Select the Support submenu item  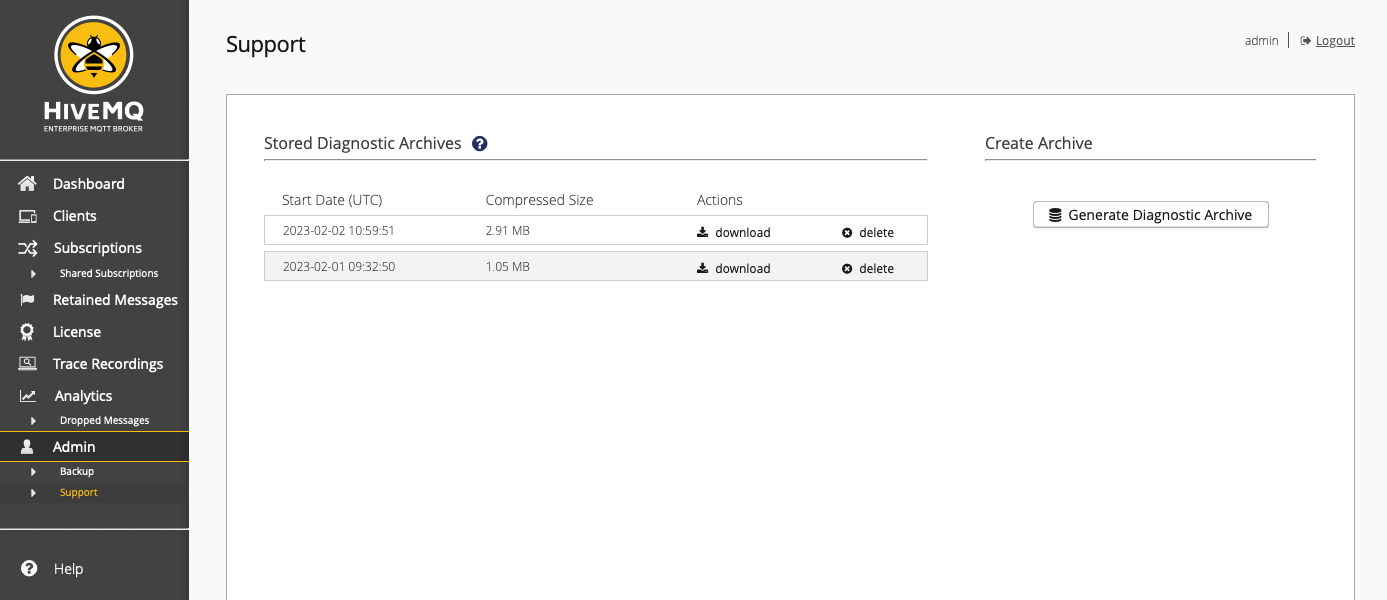pos(79,493)
